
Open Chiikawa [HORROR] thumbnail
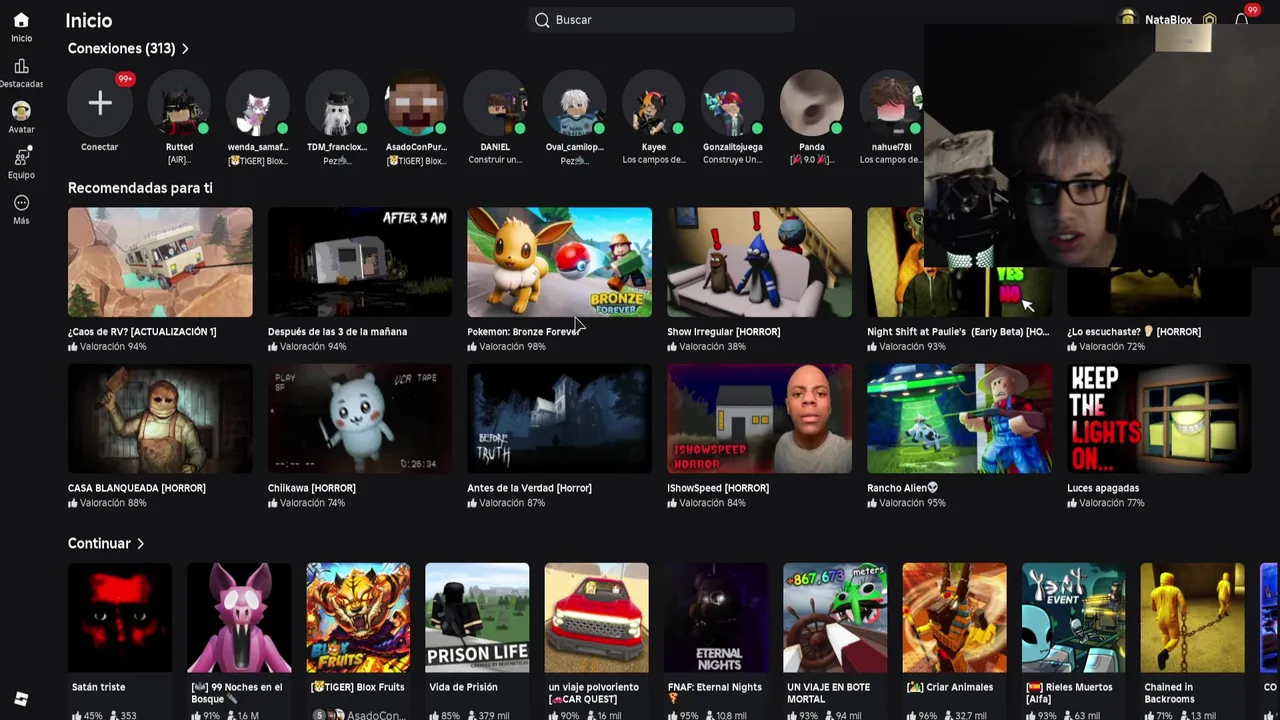360,418
